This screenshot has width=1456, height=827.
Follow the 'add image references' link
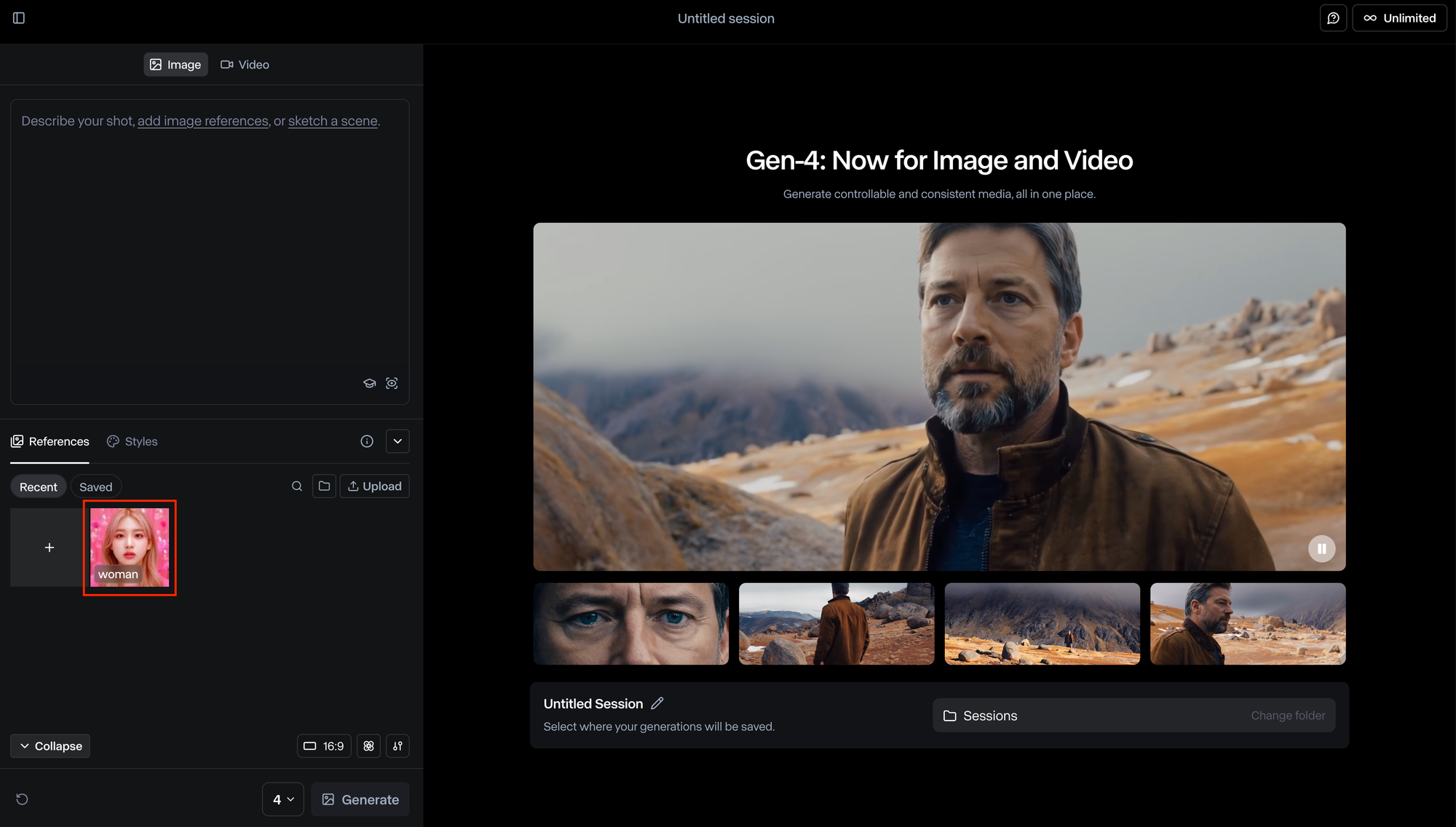coord(203,122)
